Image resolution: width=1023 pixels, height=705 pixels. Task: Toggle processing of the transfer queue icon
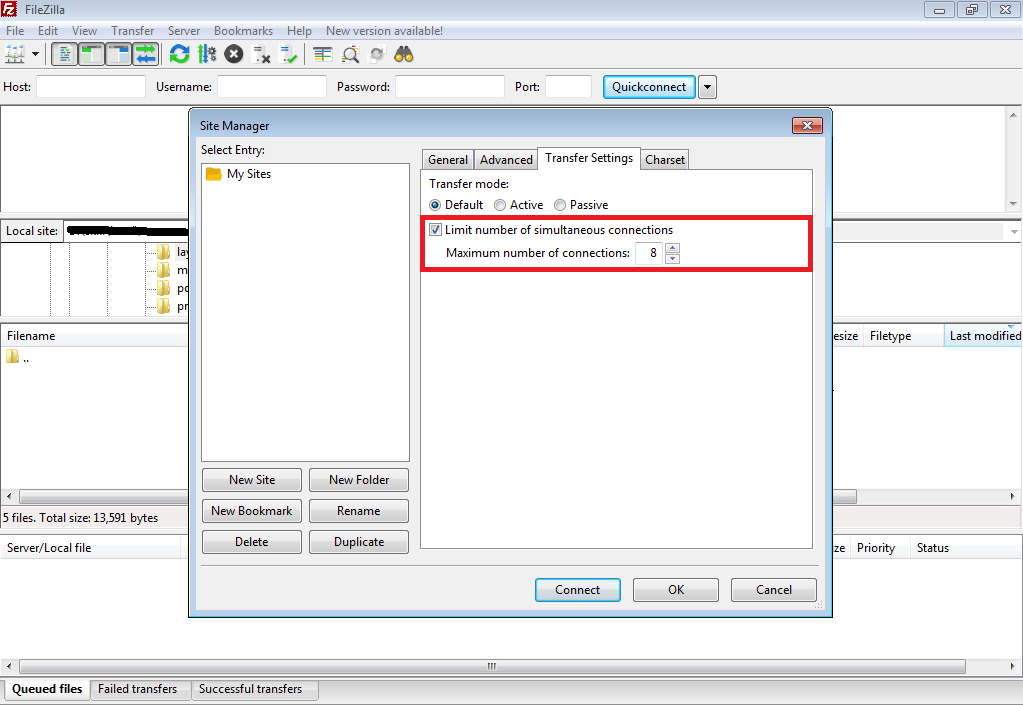coord(207,54)
